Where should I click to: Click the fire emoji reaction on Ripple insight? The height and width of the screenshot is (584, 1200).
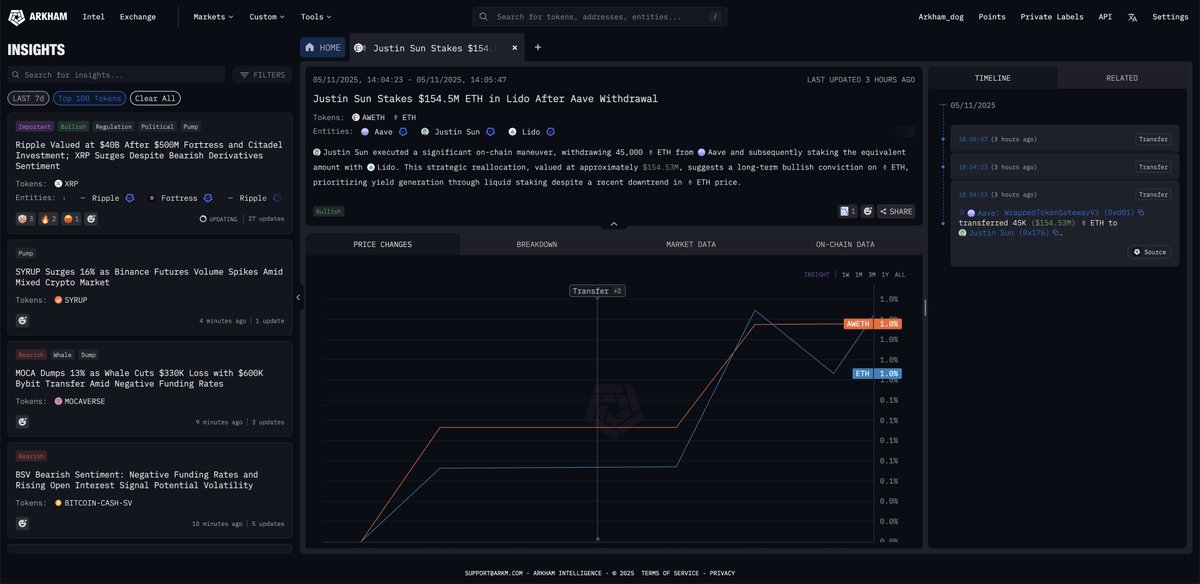(x=49, y=218)
